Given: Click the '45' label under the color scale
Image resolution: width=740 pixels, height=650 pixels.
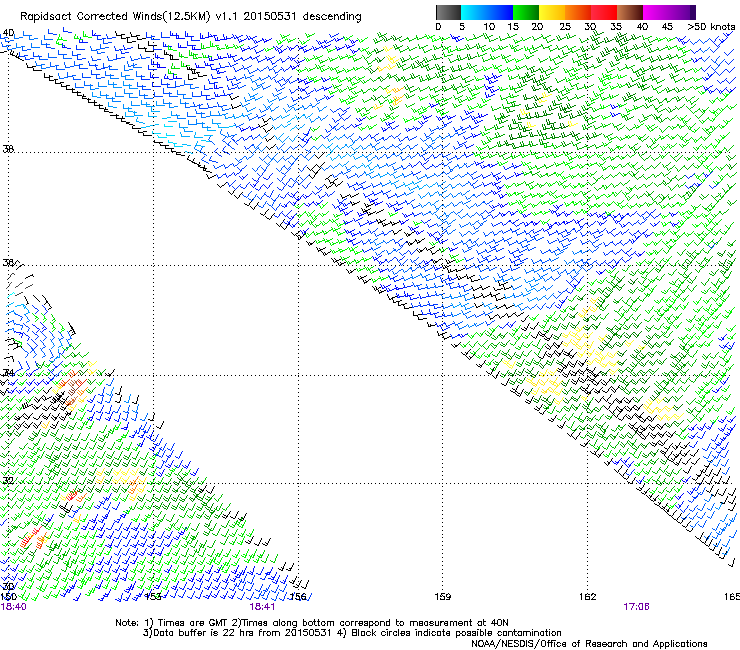Looking at the screenshot, I should [667, 26].
